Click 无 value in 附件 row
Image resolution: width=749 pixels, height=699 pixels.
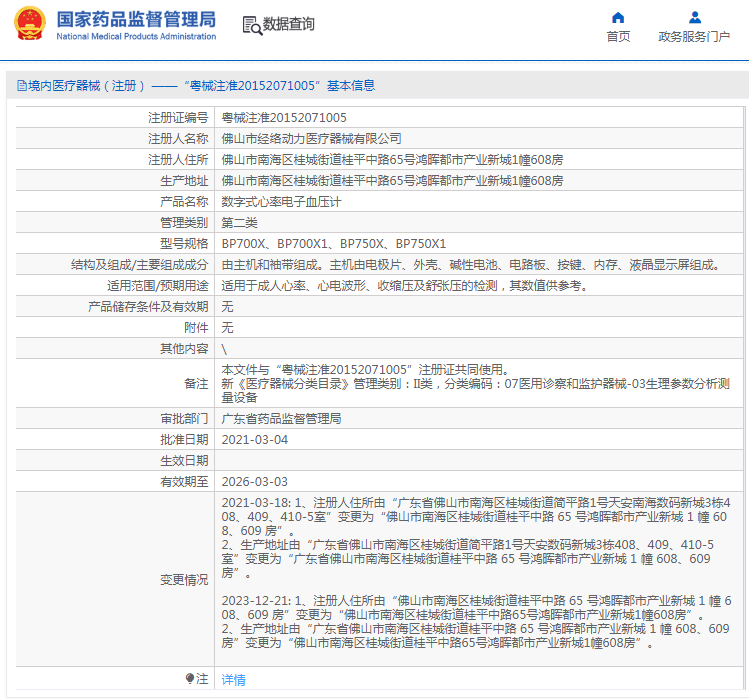tap(227, 328)
